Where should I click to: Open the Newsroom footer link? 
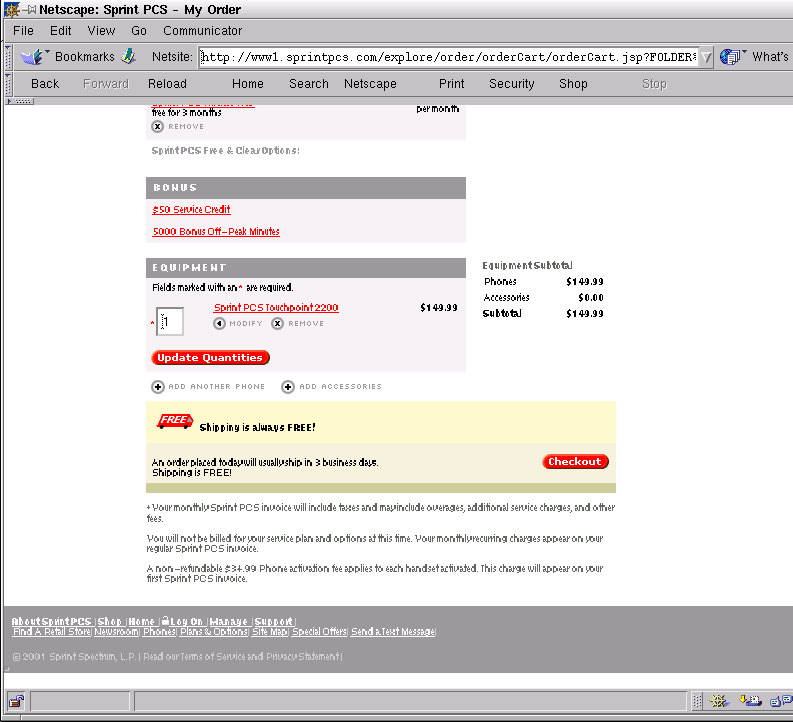point(116,631)
